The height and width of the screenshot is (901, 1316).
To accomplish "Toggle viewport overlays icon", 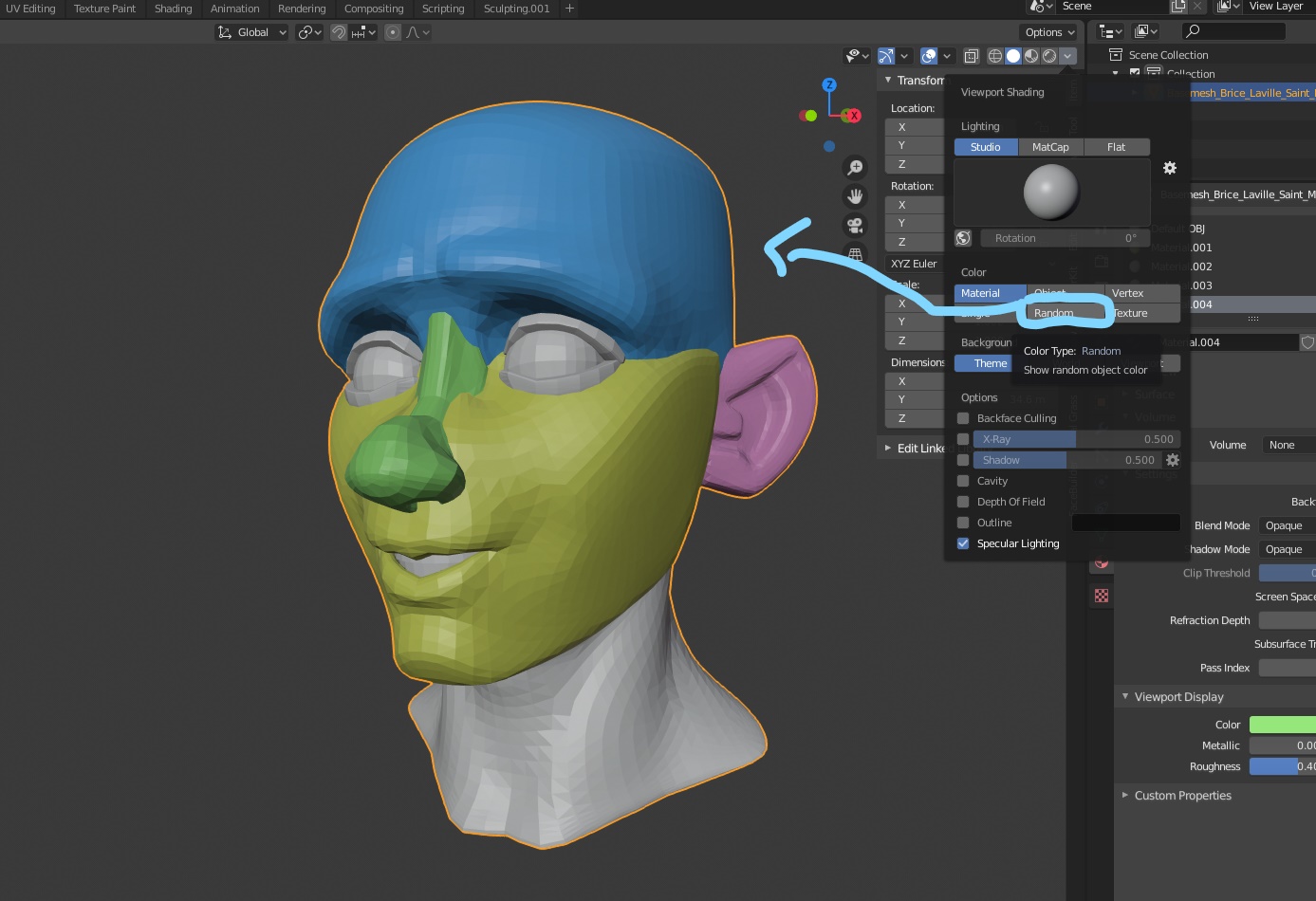I will pos(929,56).
